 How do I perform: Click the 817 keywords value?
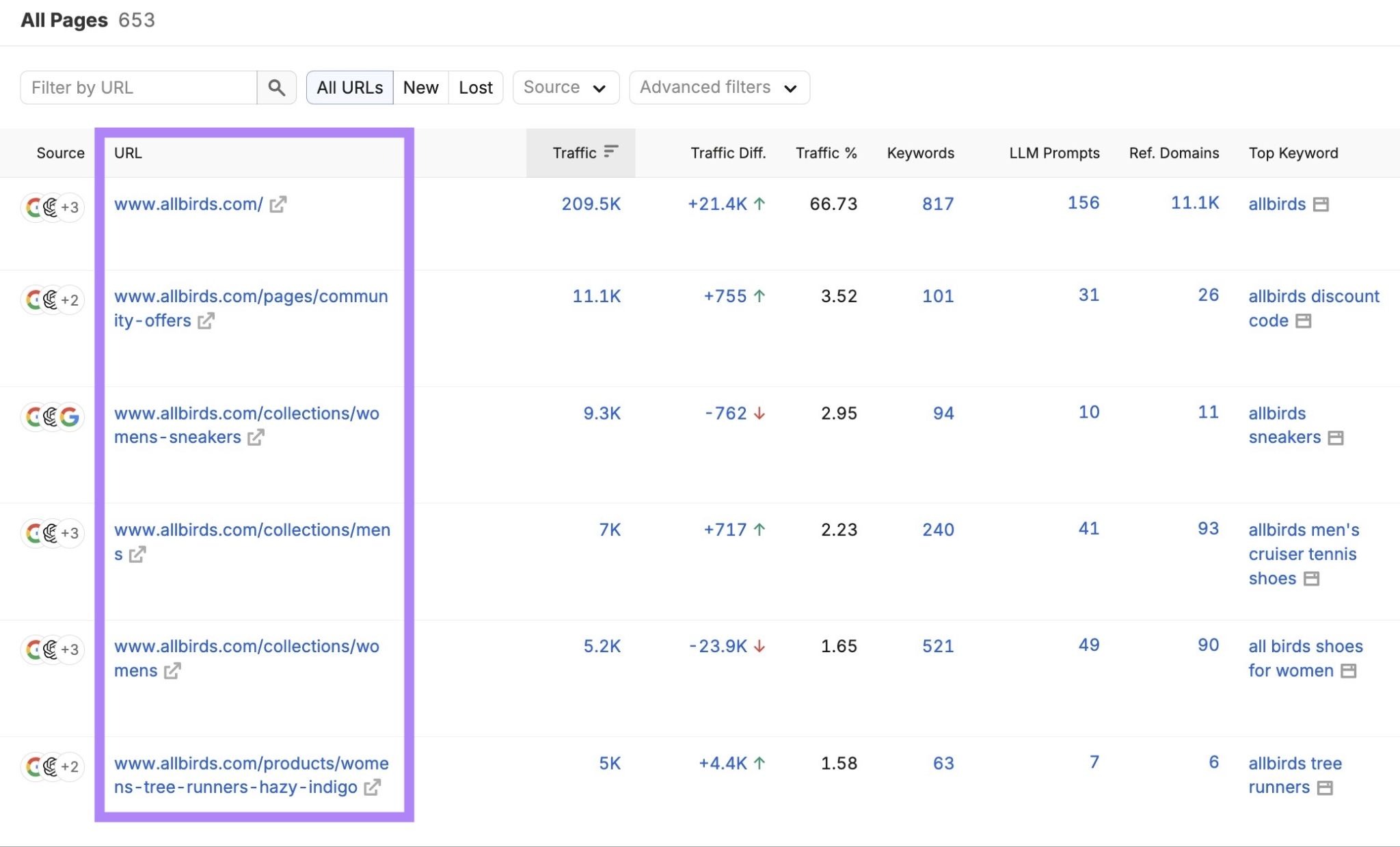tap(938, 204)
